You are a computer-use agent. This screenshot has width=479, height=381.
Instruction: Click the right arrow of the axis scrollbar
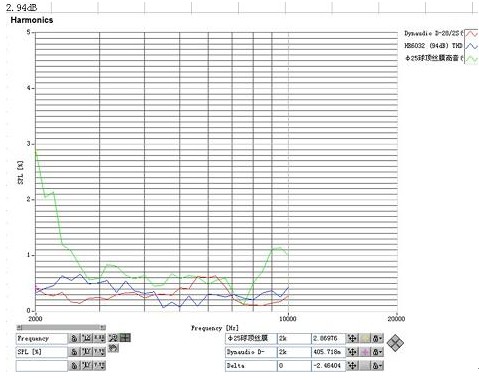click(x=103, y=327)
